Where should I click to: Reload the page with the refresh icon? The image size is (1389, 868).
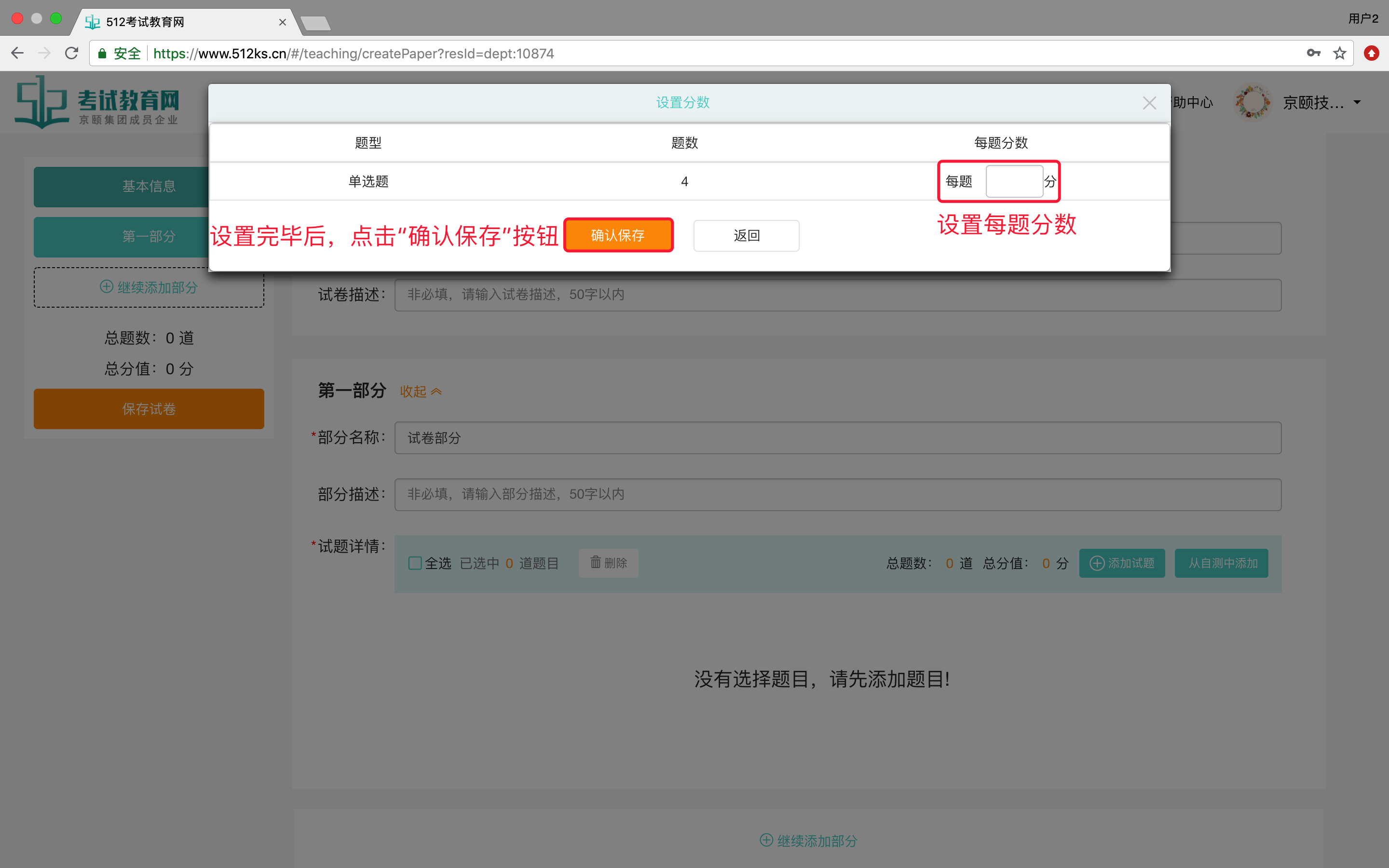(x=72, y=54)
